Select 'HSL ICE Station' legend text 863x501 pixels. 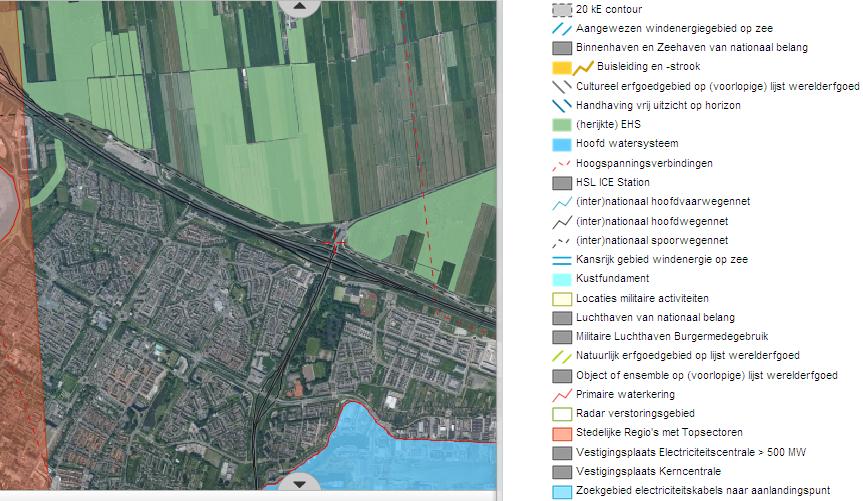(x=613, y=182)
